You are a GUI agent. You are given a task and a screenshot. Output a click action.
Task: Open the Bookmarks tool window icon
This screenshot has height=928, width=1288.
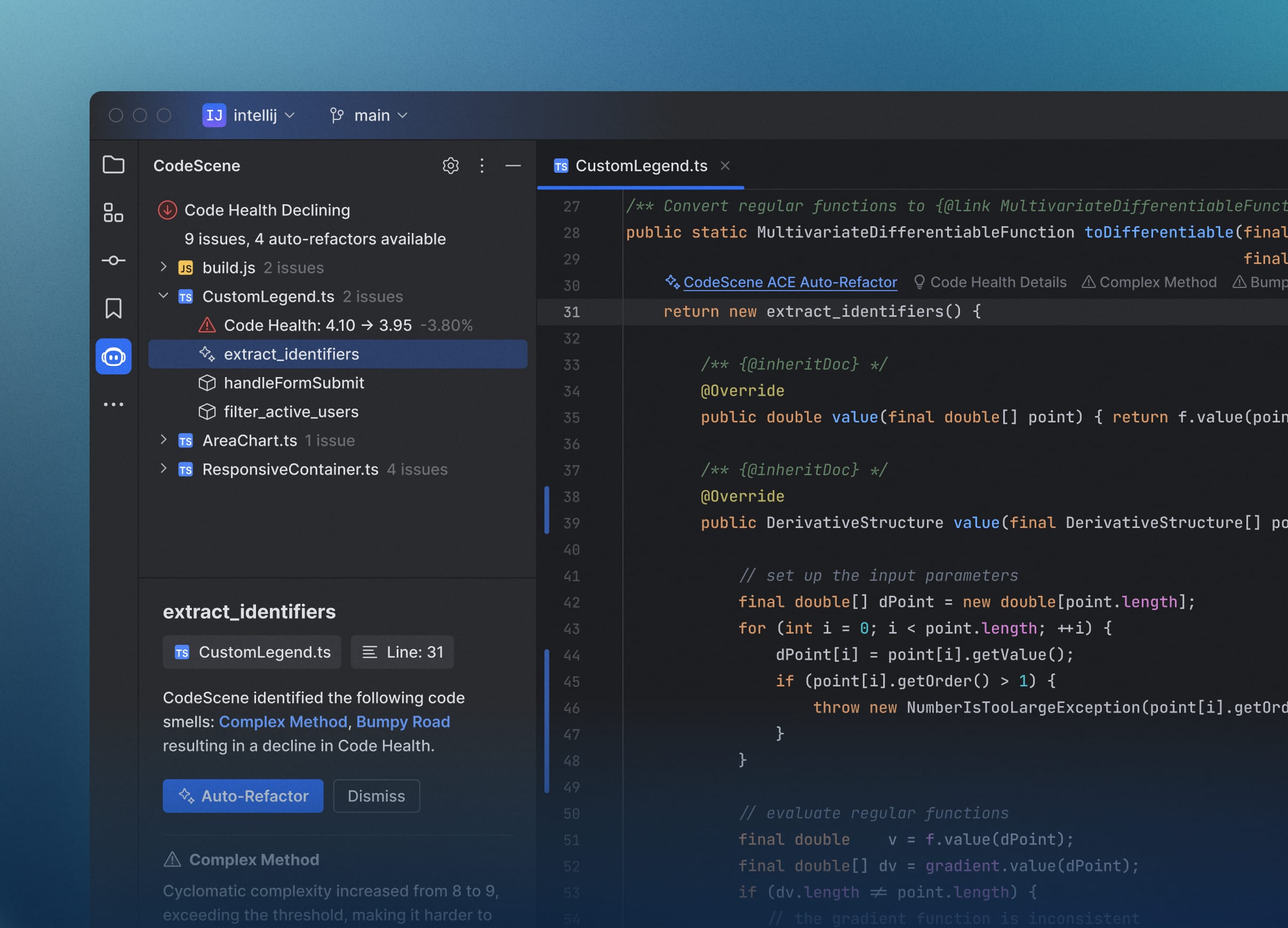[x=114, y=308]
